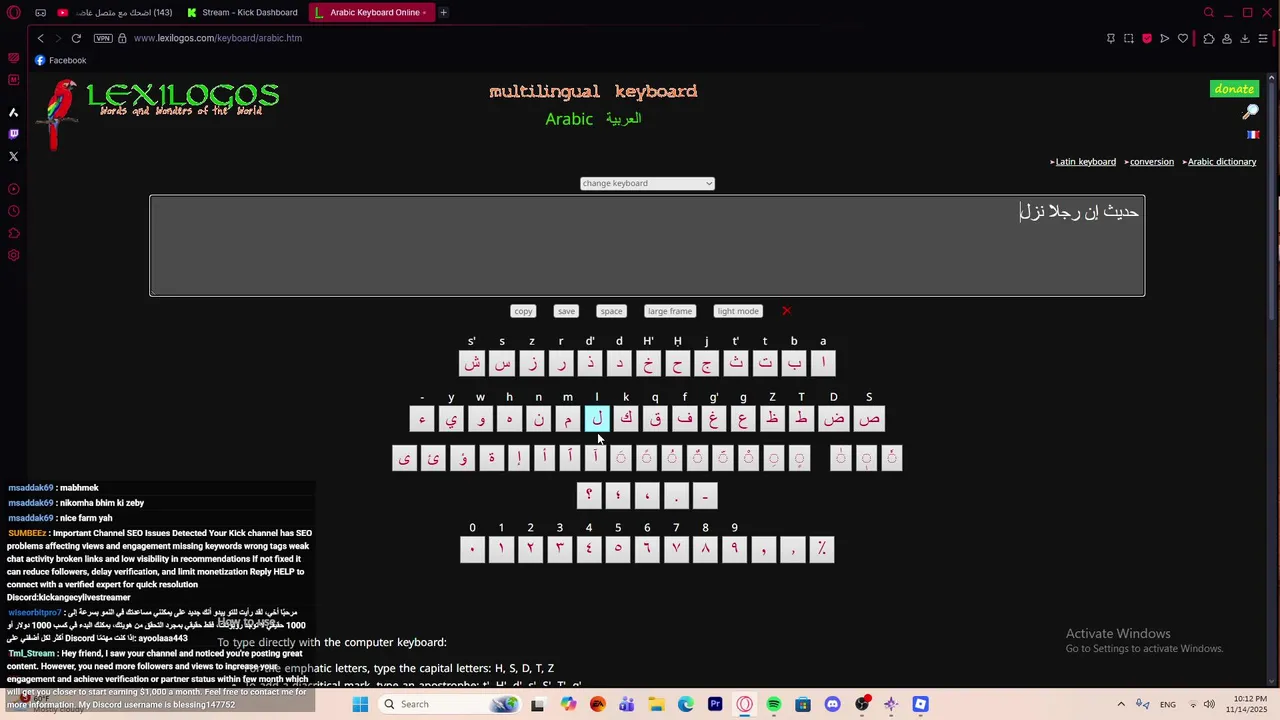Click the donate button
The image size is (1280, 720).
coord(1234,89)
